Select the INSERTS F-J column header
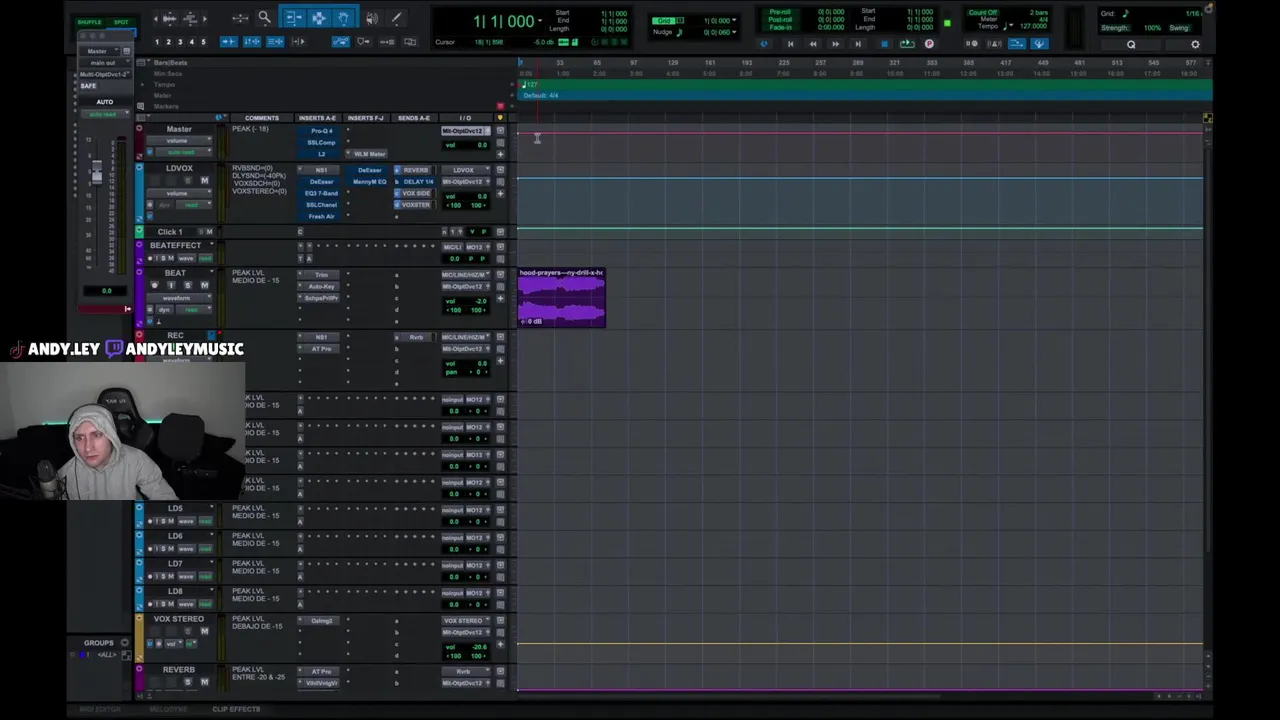Viewport: 1280px width, 720px height. (x=365, y=118)
